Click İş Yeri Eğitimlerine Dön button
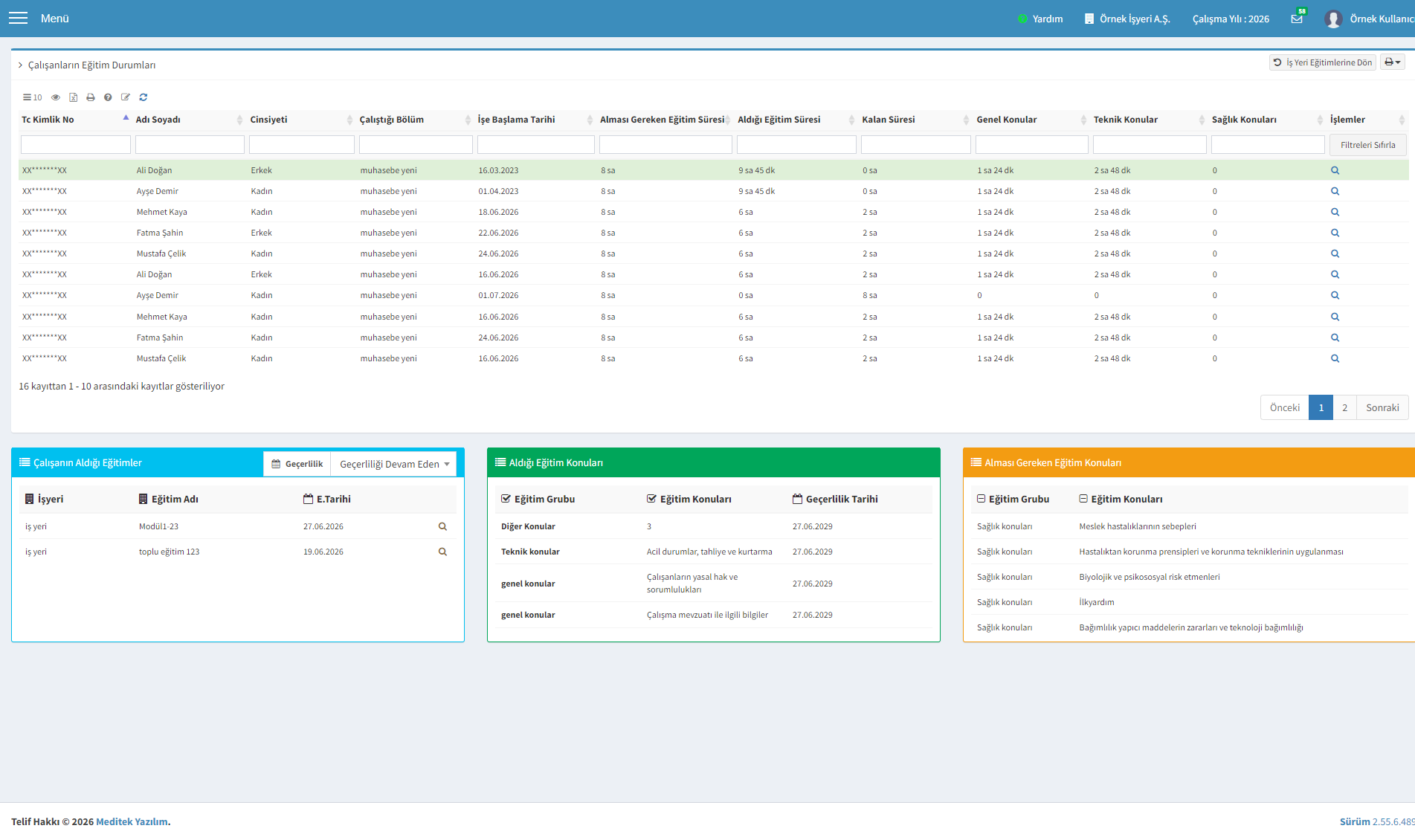Image resolution: width=1415 pixels, height=840 pixels. click(x=1323, y=62)
